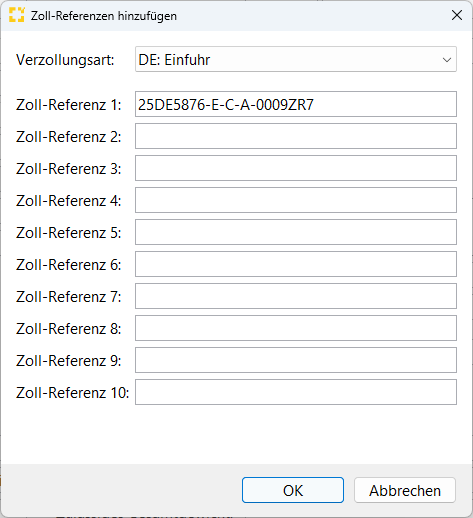Click the dialog title Zoll-Referenzen hinzufügen
The width and height of the screenshot is (473, 518).
pos(104,16)
